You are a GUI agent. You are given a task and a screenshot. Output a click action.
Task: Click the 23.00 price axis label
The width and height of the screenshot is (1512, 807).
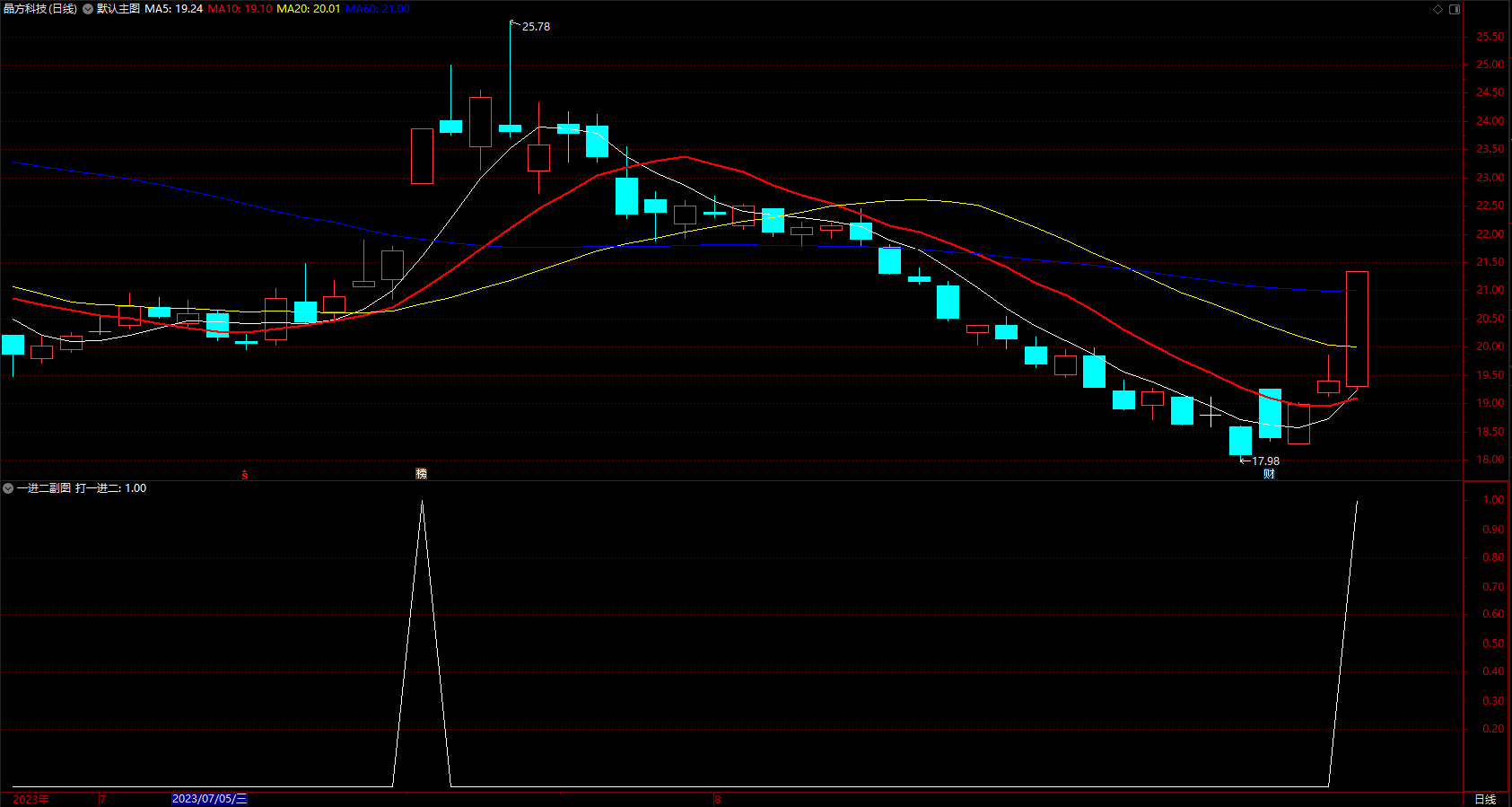coord(1490,178)
